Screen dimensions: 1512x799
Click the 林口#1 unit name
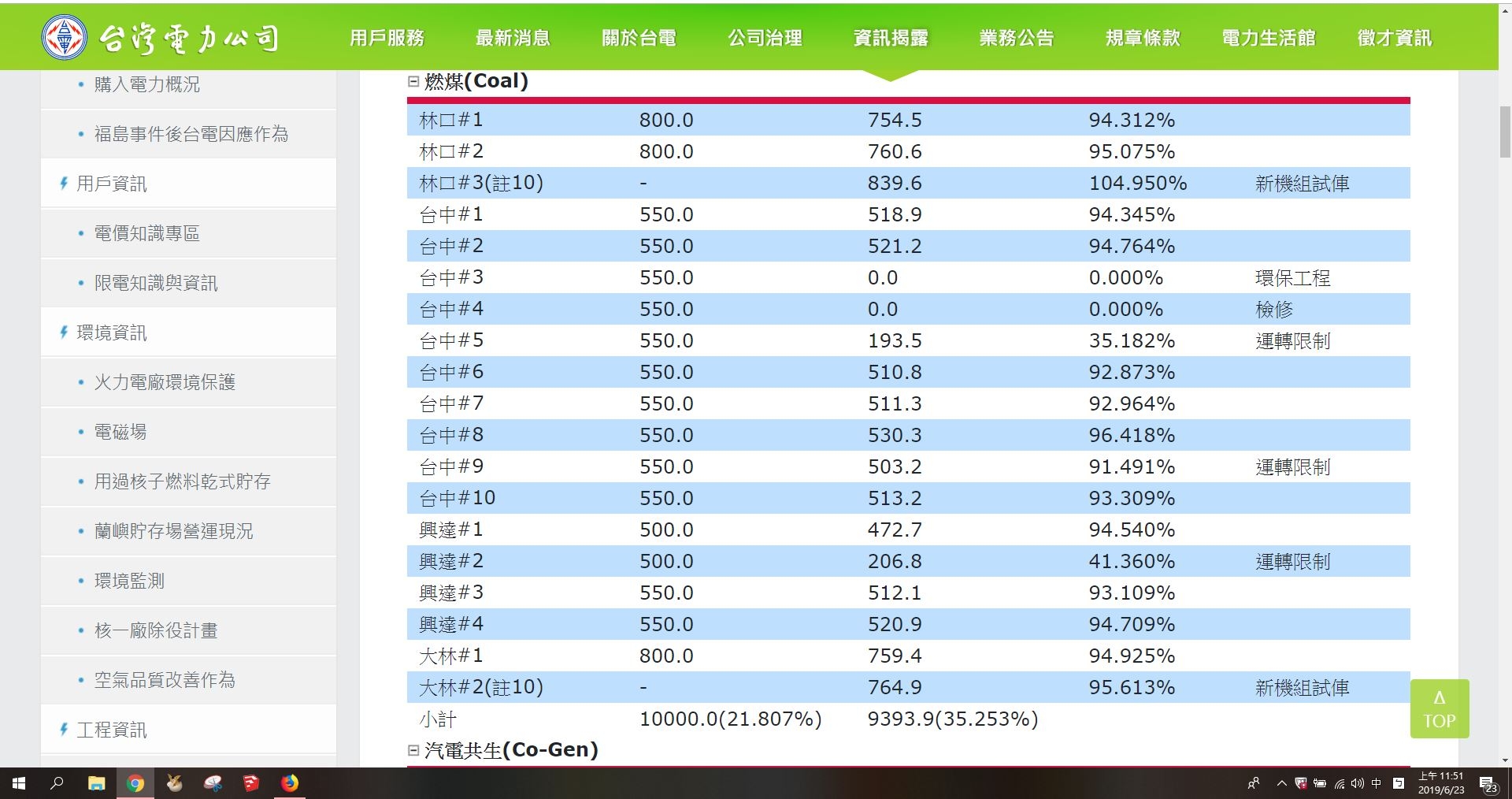tap(451, 120)
